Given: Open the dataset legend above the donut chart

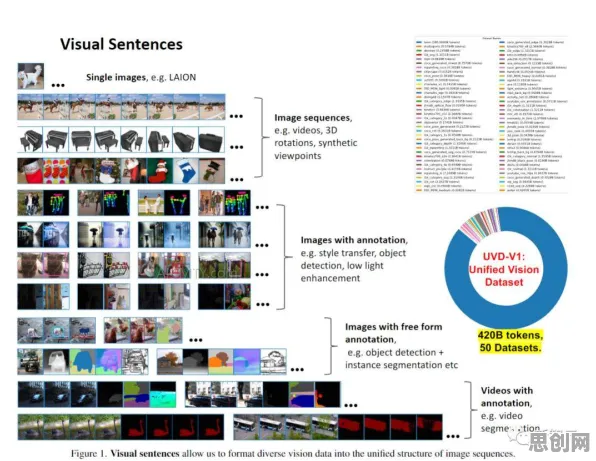Looking at the screenshot, I should point(491,115).
